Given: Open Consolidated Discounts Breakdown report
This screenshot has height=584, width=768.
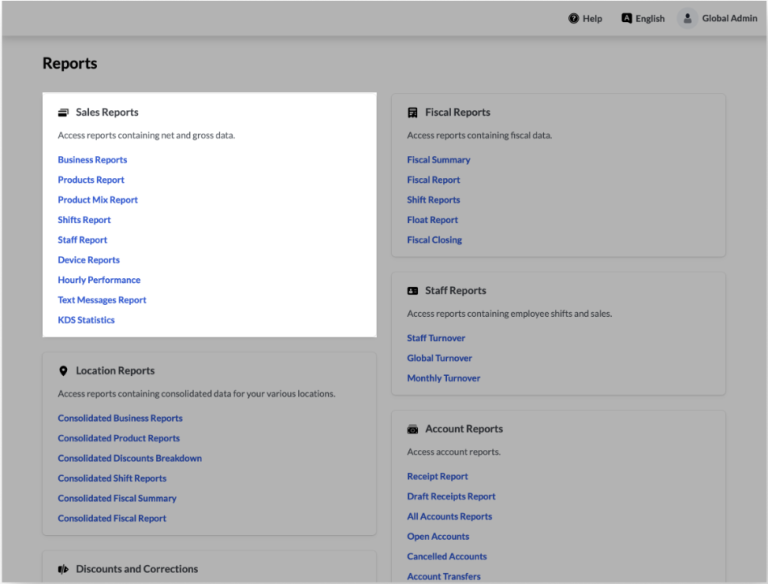Looking at the screenshot, I should click(130, 458).
